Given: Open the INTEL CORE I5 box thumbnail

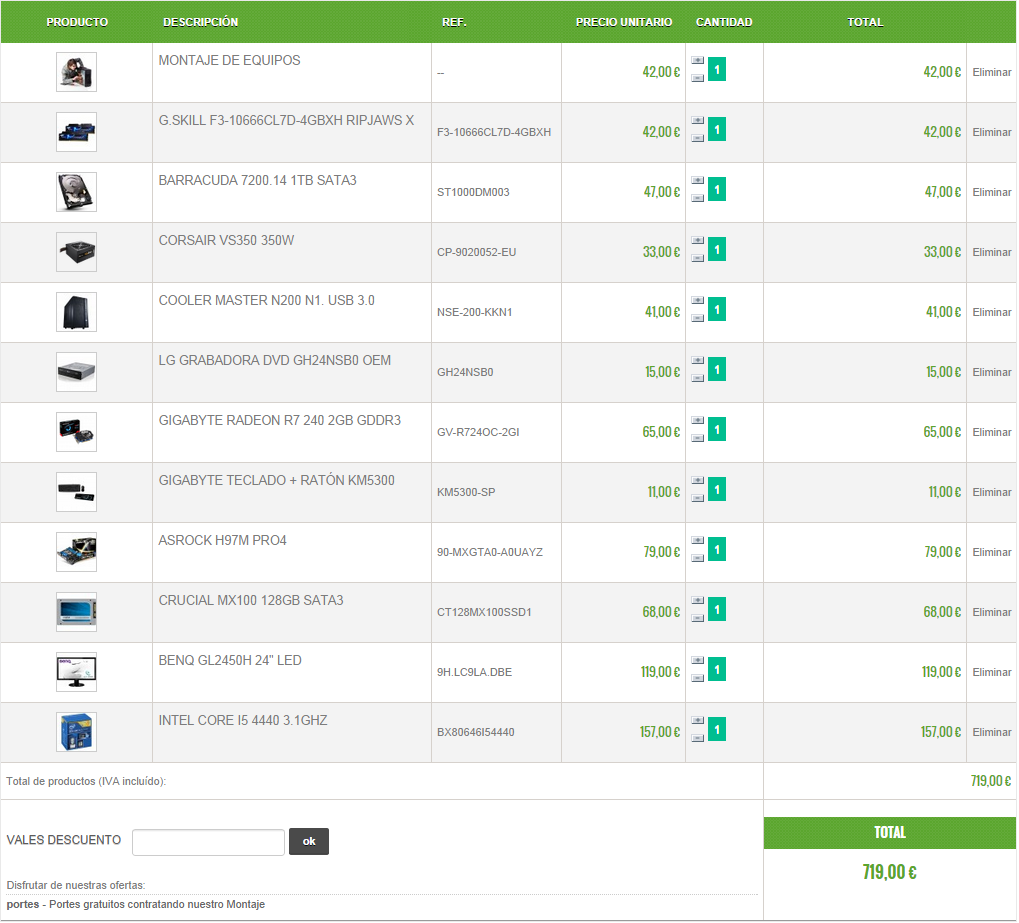Looking at the screenshot, I should (76, 732).
